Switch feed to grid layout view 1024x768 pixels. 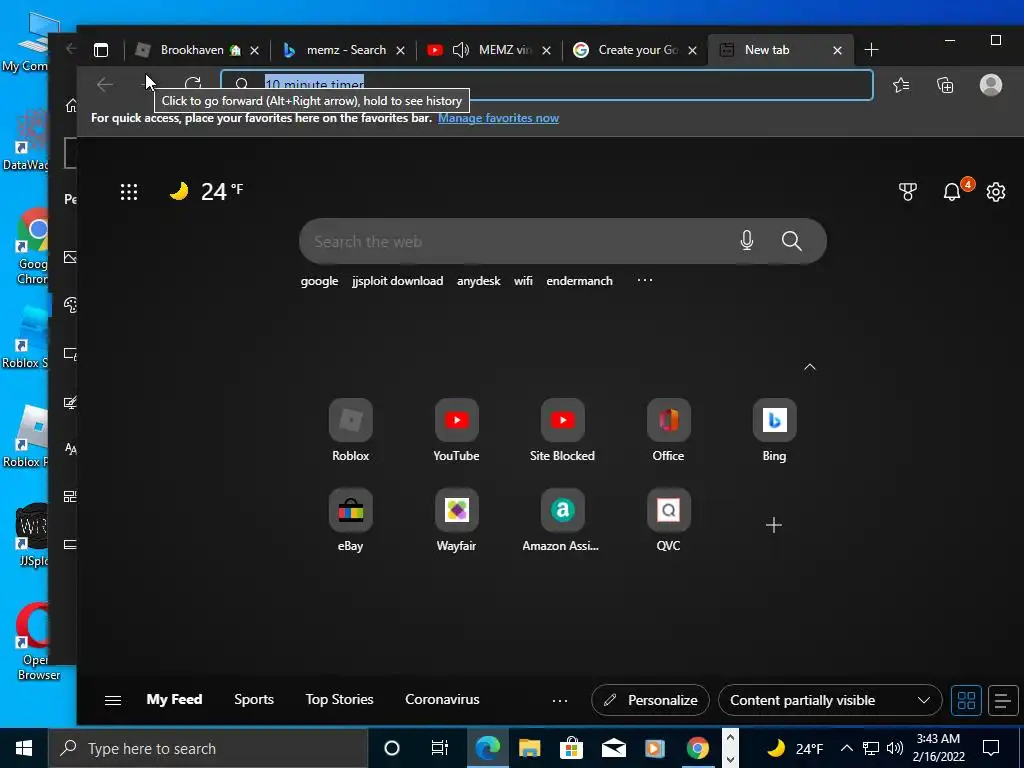967,701
